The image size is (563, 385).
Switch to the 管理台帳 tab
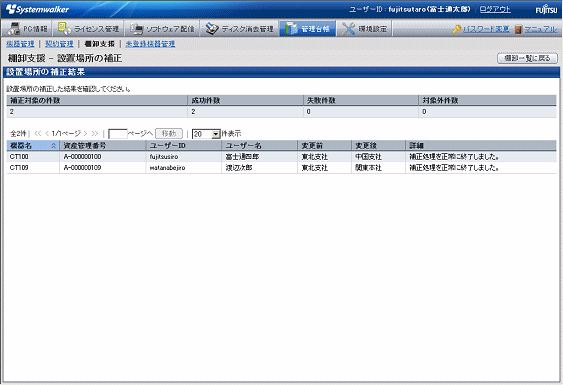(308, 29)
